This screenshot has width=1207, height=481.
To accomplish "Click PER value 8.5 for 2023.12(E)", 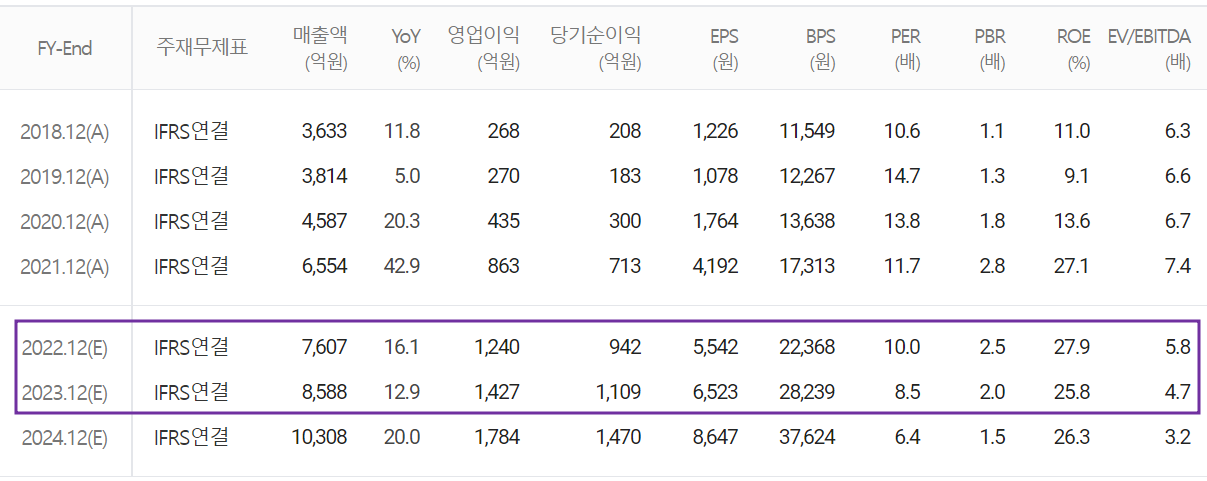I will 908,393.
